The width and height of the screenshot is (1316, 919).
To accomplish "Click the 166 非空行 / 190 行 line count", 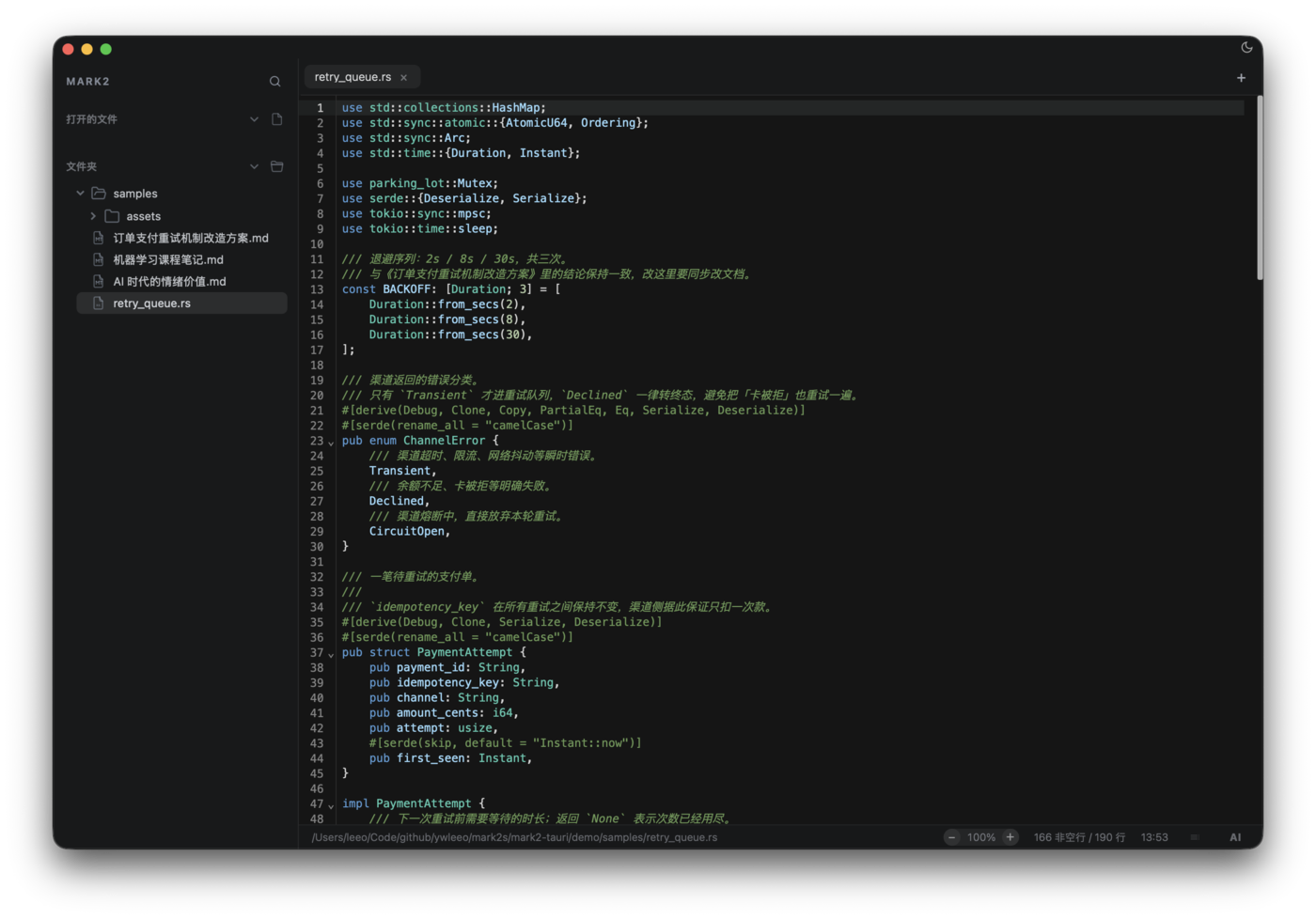I will click(x=1079, y=837).
